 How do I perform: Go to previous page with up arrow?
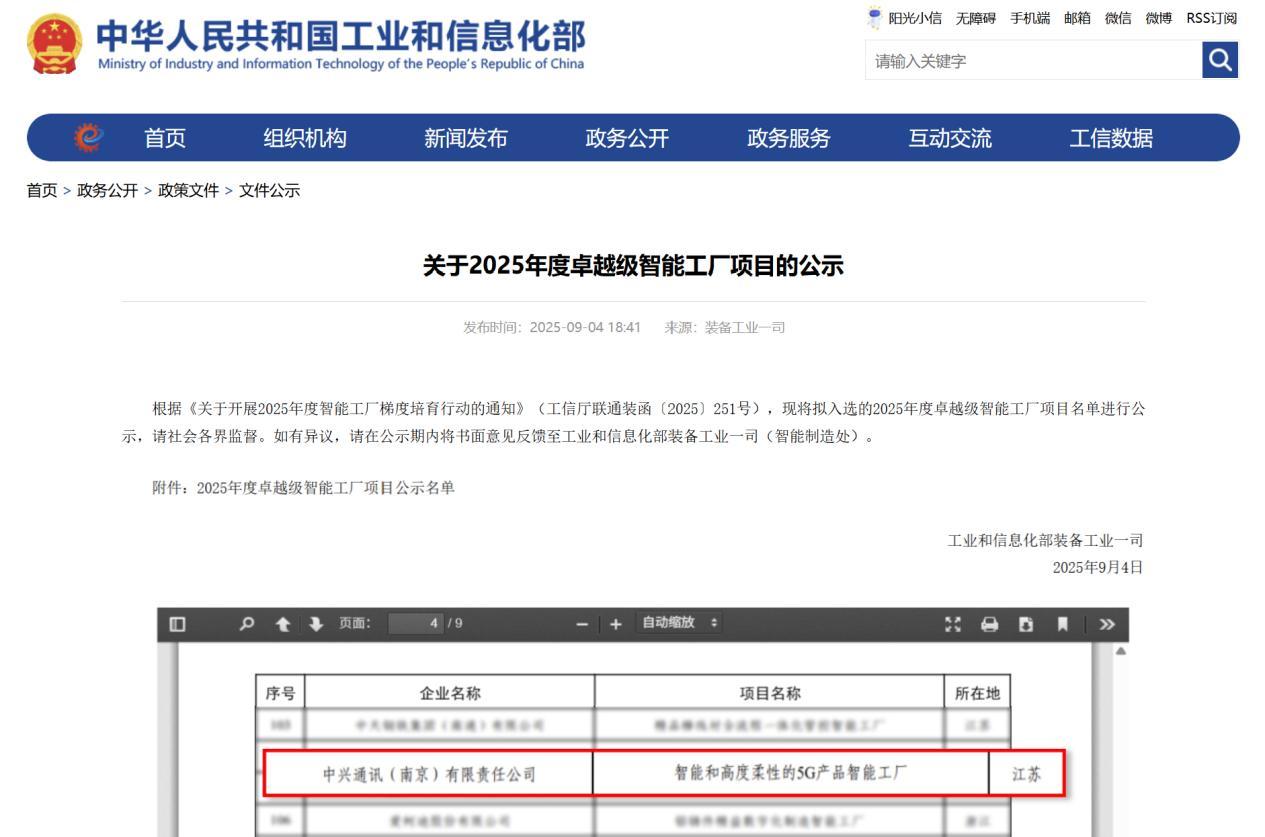[285, 622]
